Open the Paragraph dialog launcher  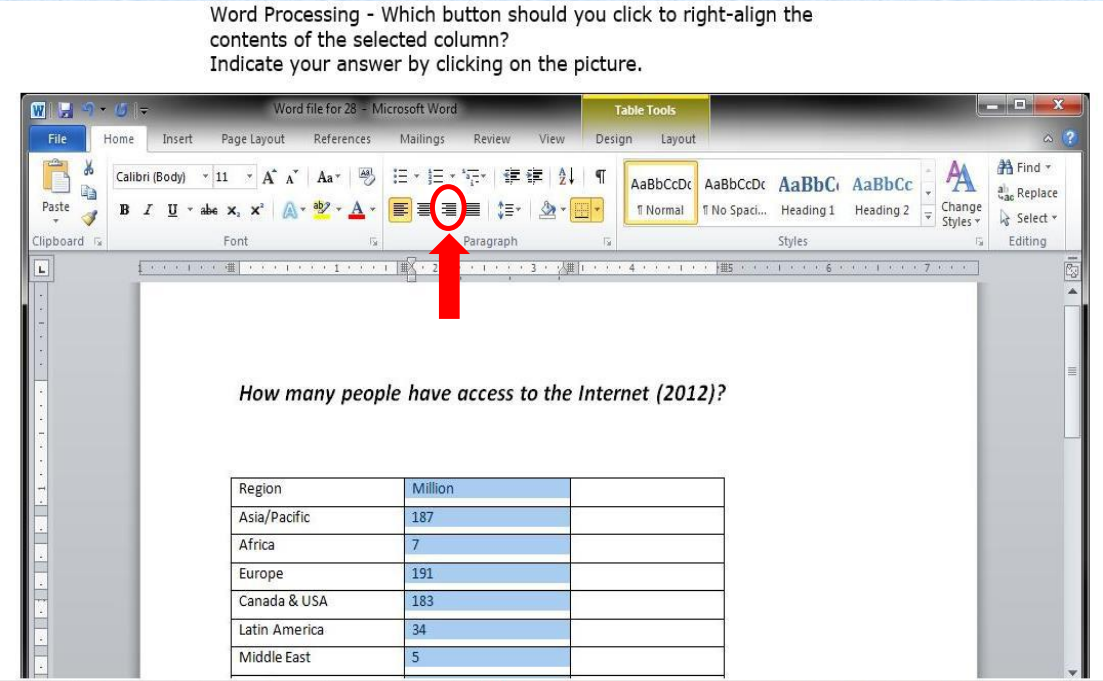click(x=607, y=241)
